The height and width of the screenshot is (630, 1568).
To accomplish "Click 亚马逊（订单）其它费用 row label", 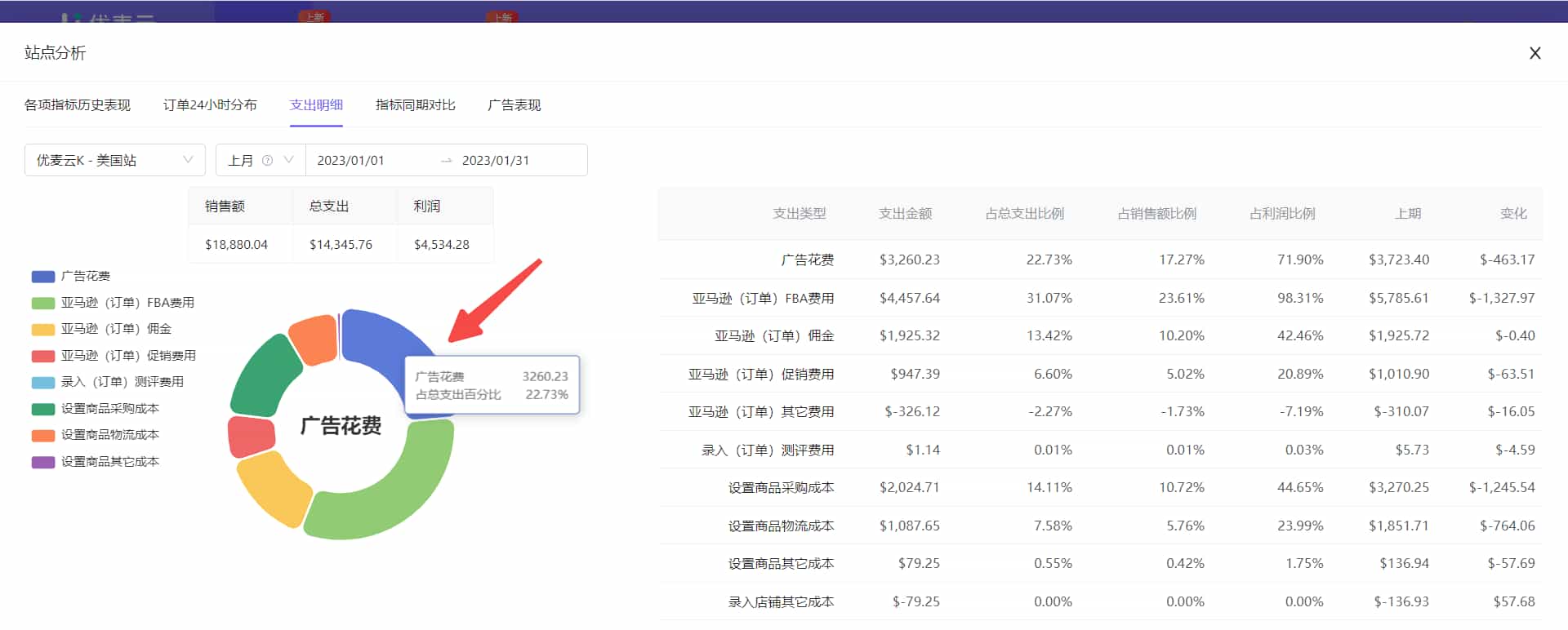I will tap(761, 412).
